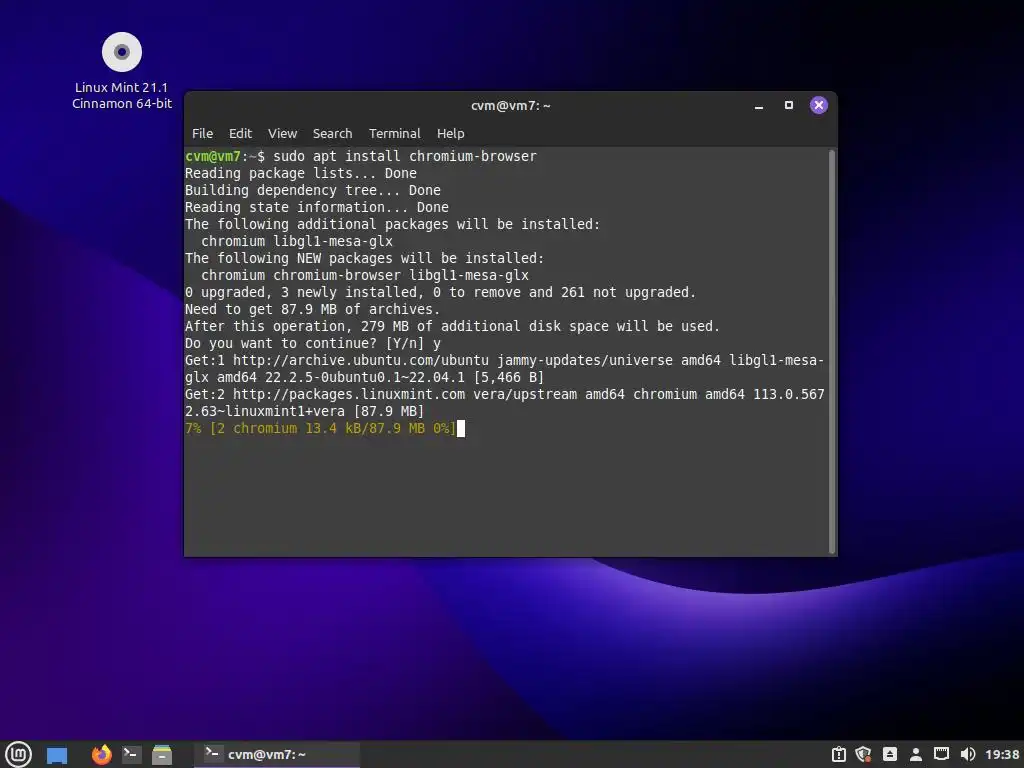Click the Update Manager shield icon
Viewport: 1024px width, 768px height.
click(x=863, y=754)
